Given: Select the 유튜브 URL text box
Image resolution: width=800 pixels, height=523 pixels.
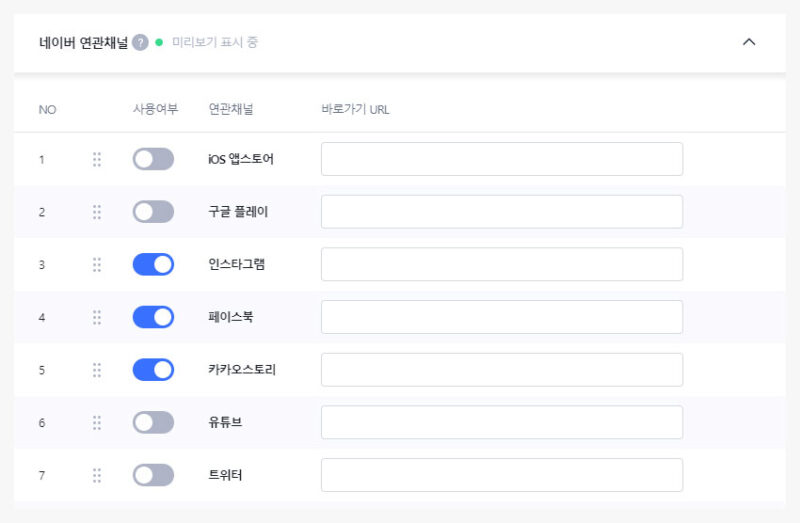Looking at the screenshot, I should [501, 422].
